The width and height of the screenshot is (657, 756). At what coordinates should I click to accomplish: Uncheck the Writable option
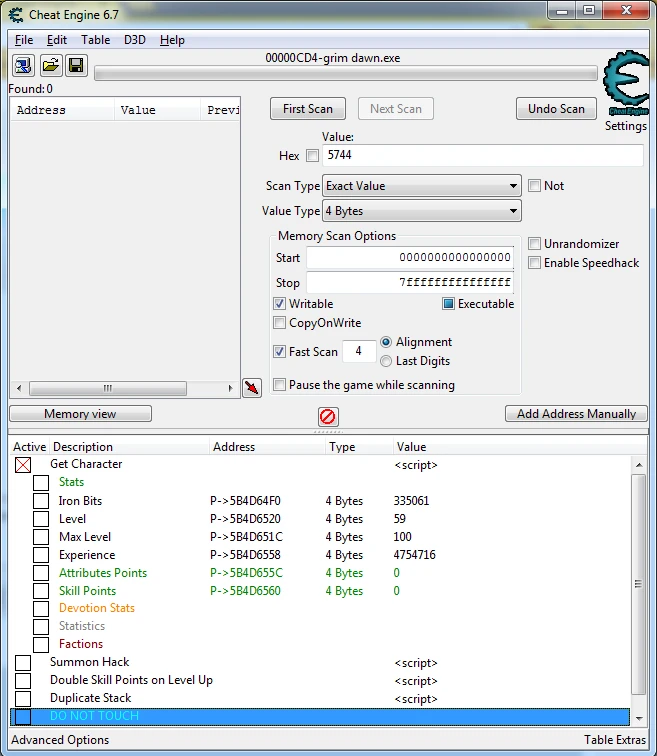click(280, 304)
